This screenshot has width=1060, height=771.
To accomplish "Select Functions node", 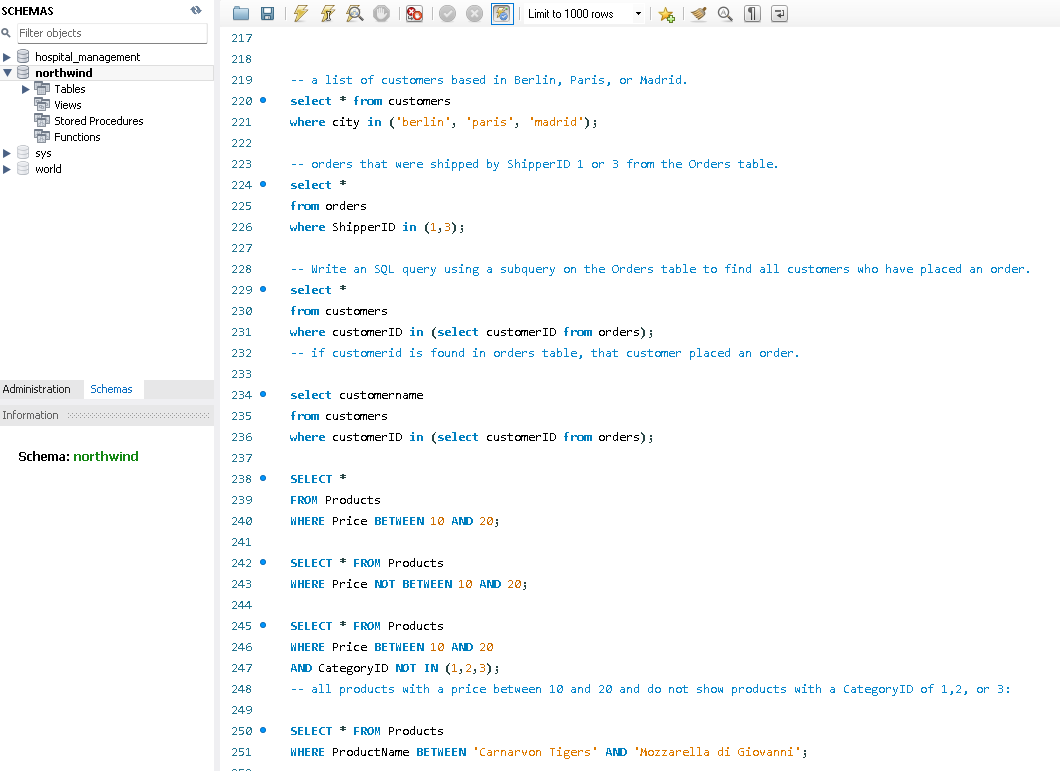I will coord(77,137).
